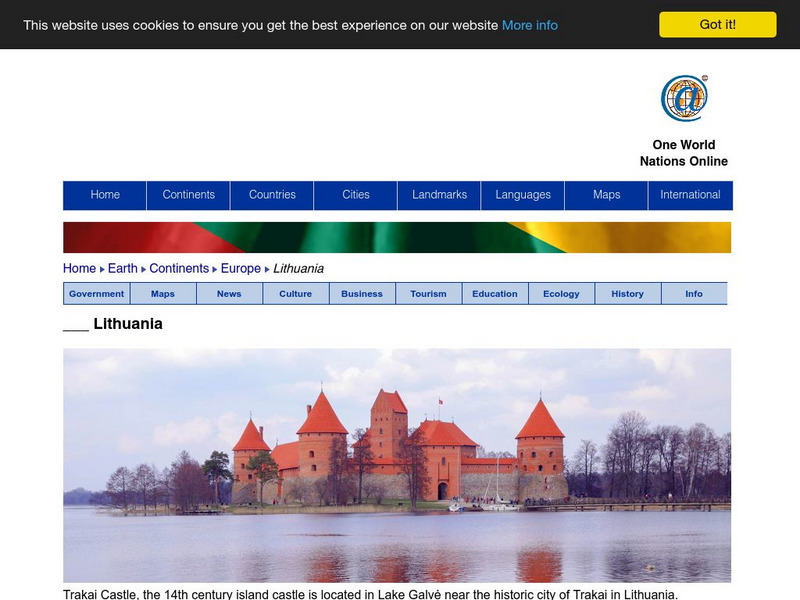Switch to the Ecology tab
Screen dimensions: 800x600
561,293
